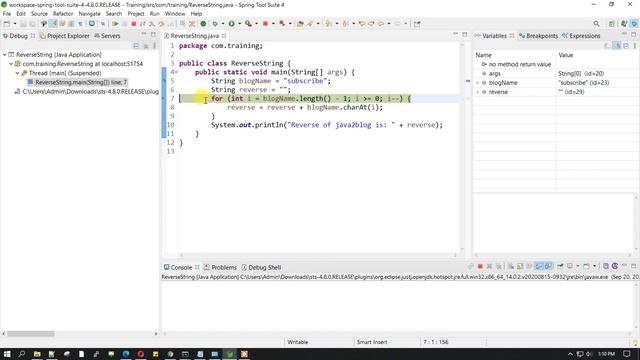This screenshot has width=640, height=360.
Task: Toggle Show Type Names in Variables view
Action: [607, 46]
